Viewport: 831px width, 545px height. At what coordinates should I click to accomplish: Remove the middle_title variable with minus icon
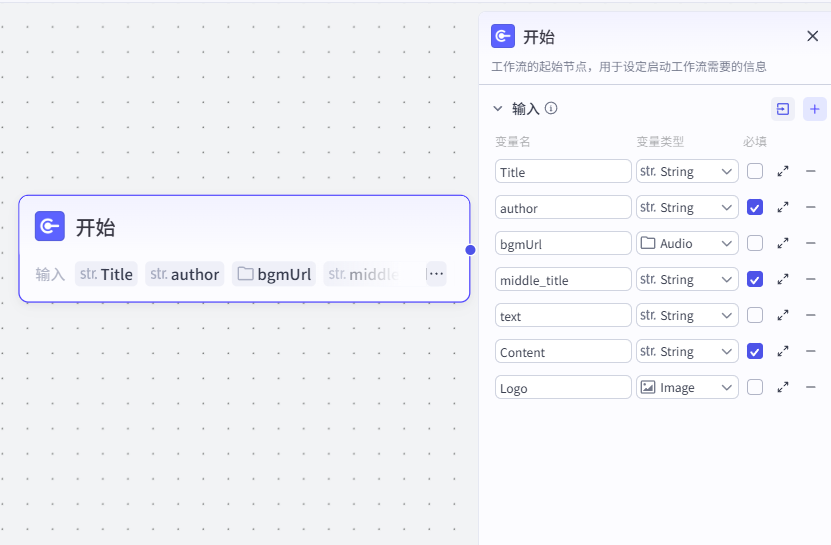(810, 279)
